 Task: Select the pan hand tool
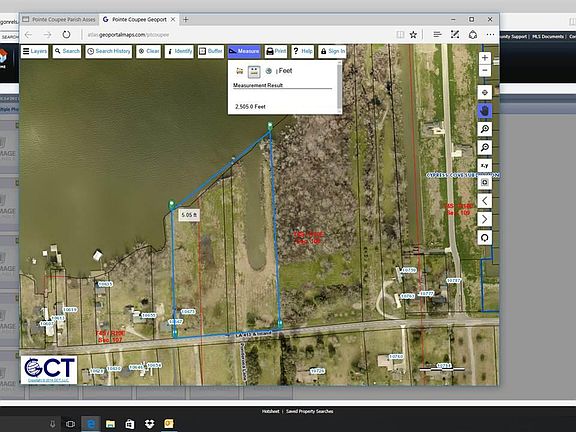[x=485, y=111]
